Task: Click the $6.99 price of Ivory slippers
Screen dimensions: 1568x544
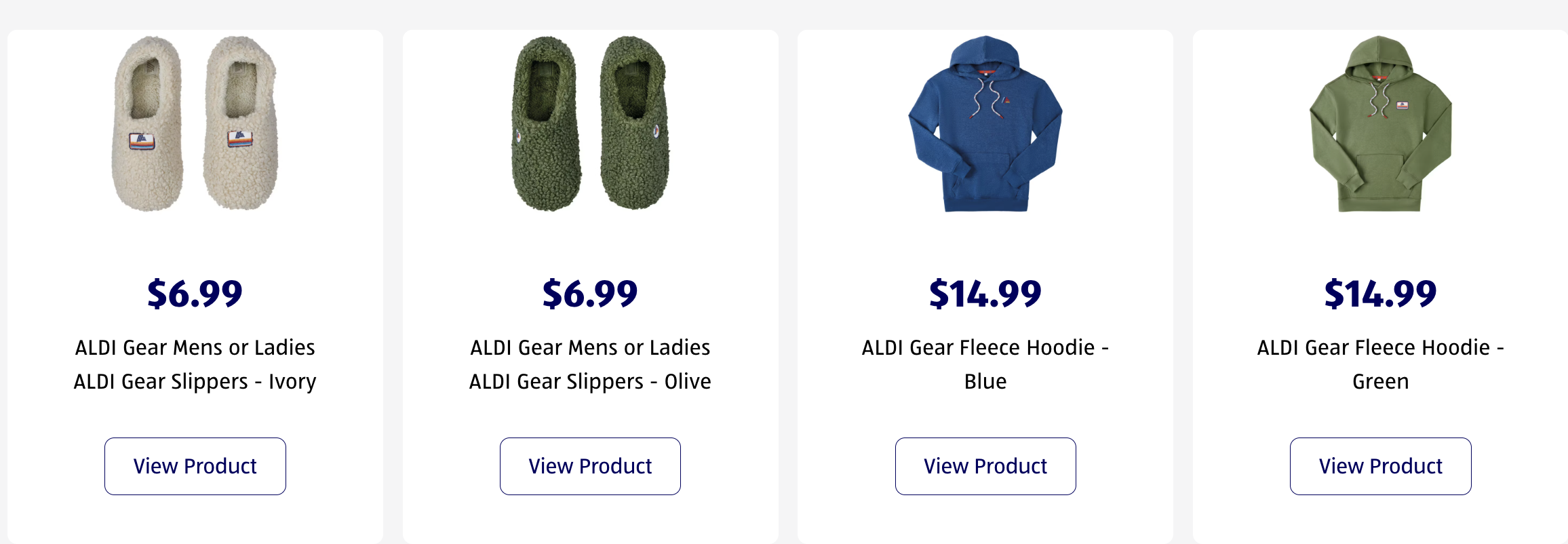Action: (x=195, y=294)
